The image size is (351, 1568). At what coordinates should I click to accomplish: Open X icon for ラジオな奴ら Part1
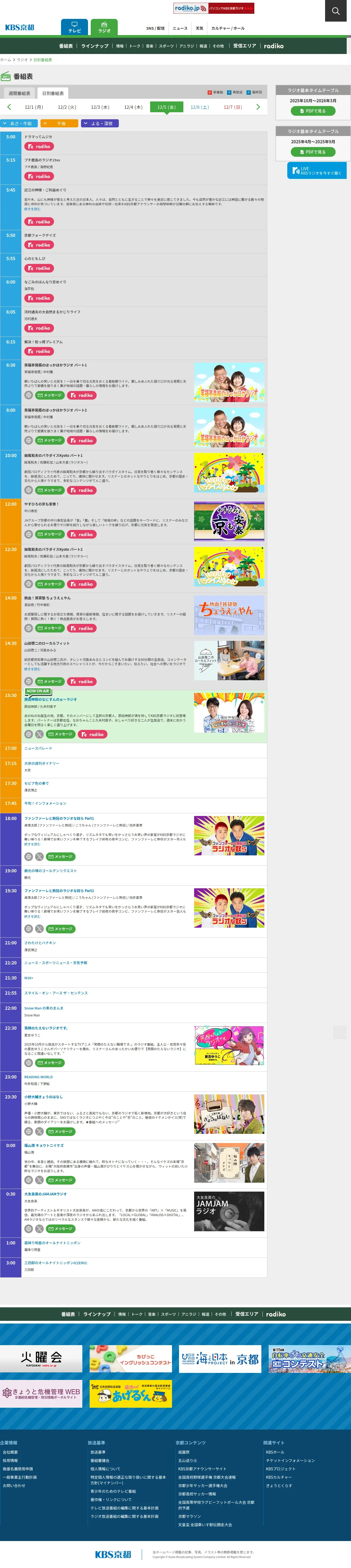click(x=40, y=856)
